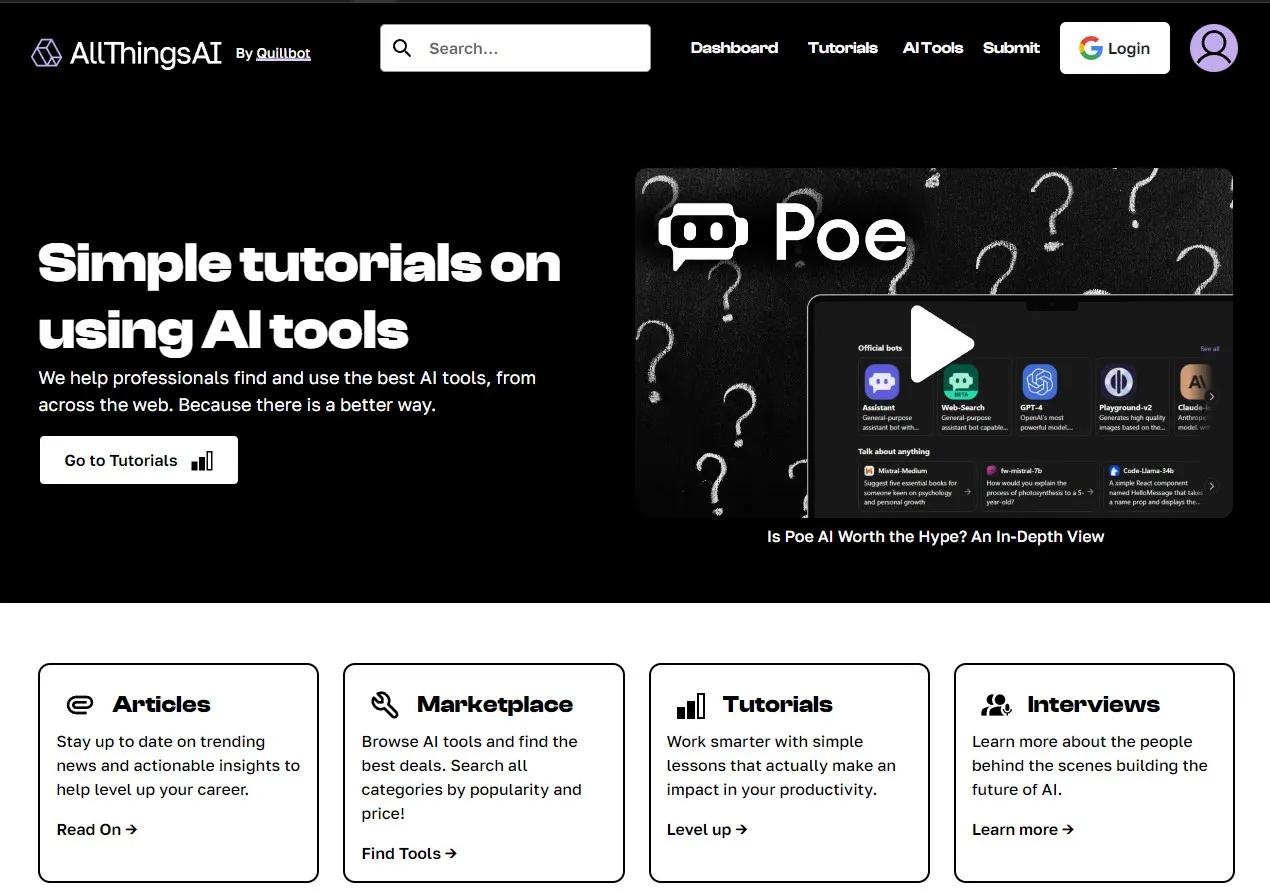1270x893 pixels.
Task: Open the user profile avatar icon
Action: click(x=1214, y=48)
